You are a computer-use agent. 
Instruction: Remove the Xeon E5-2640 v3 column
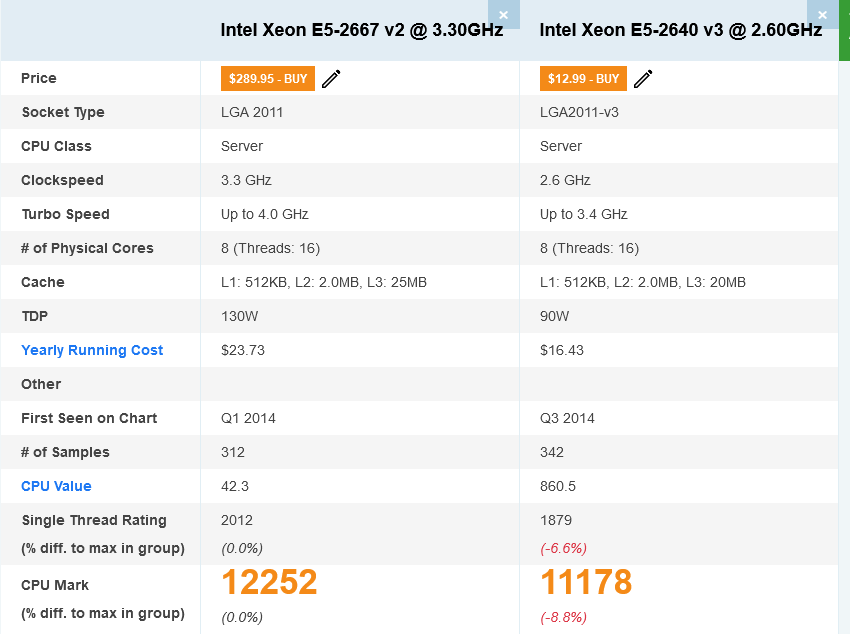[x=822, y=14]
